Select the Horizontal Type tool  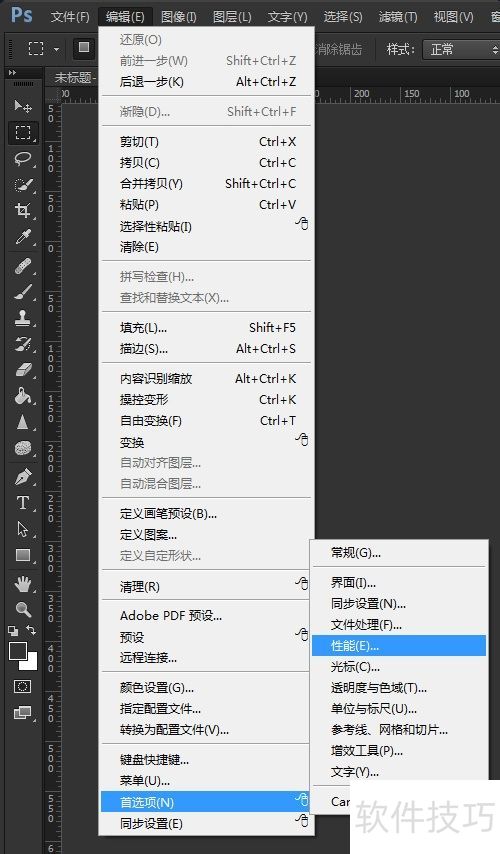(22, 503)
